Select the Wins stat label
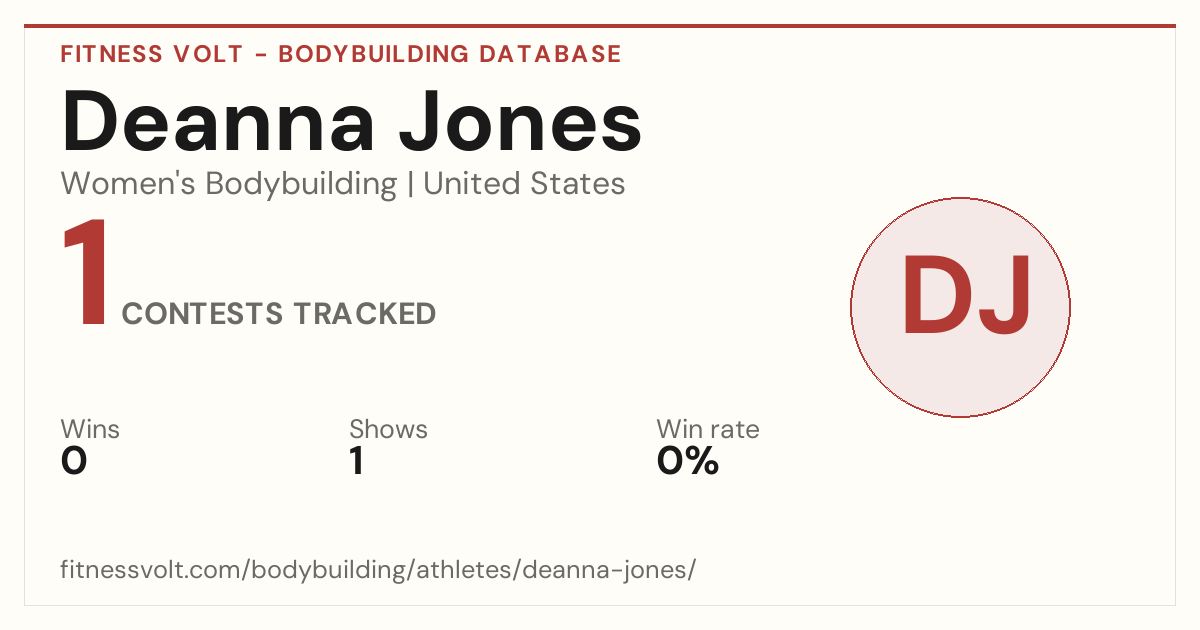 90,429
